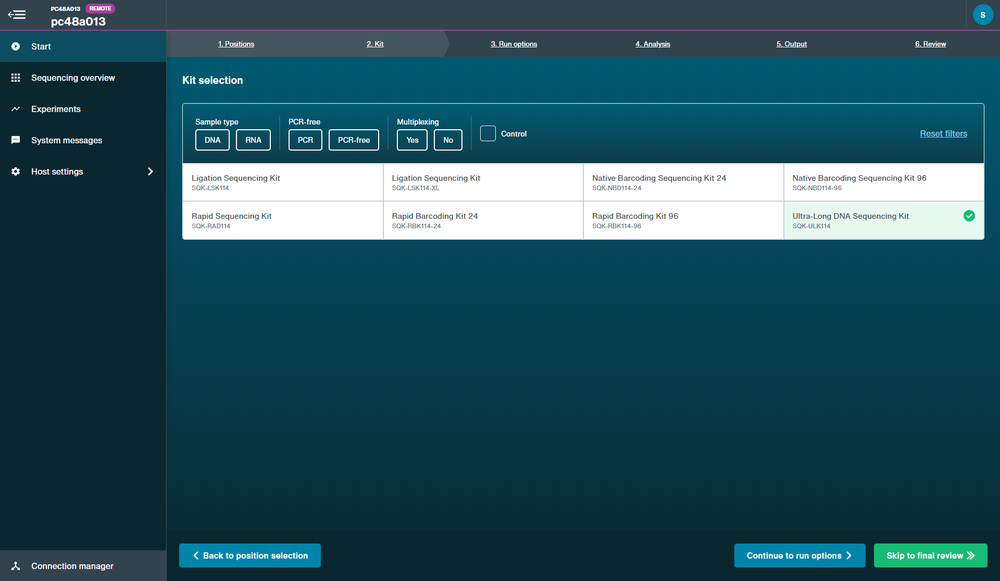1000x581 pixels.
Task: Select Native Barcoding Sequencing Kit 96
Action: (883, 182)
